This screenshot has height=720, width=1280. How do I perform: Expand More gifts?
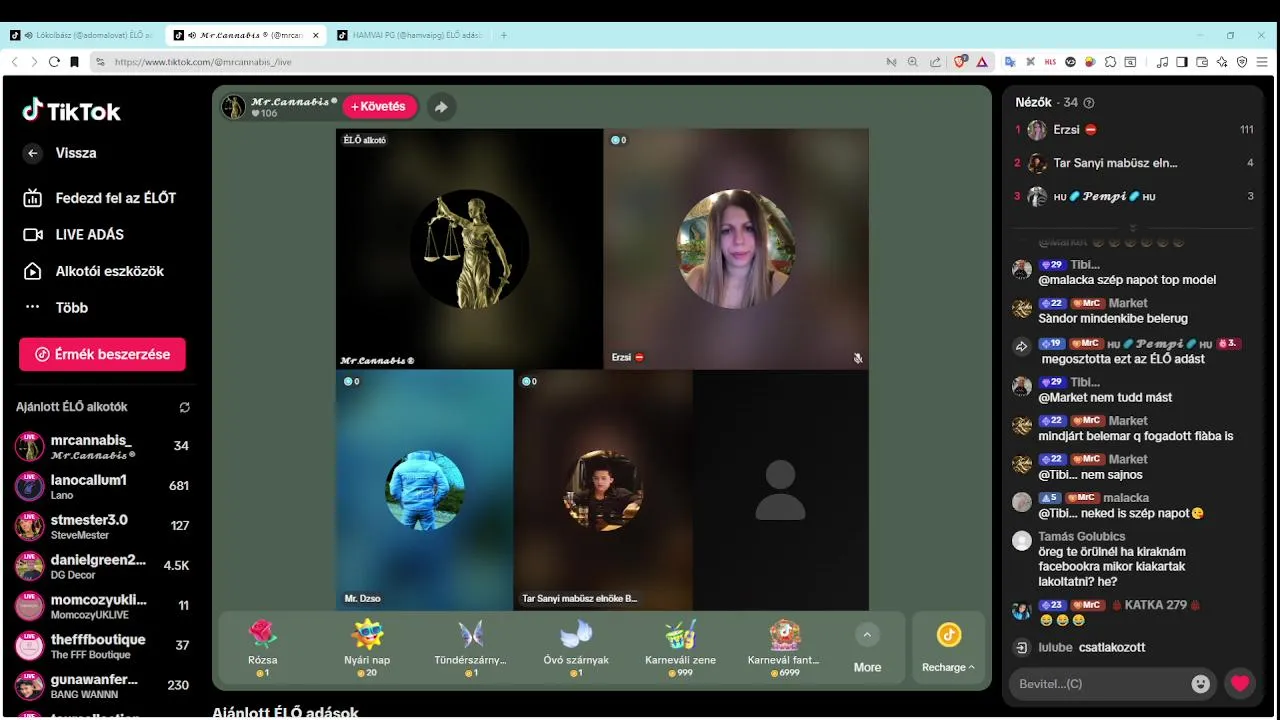867,648
